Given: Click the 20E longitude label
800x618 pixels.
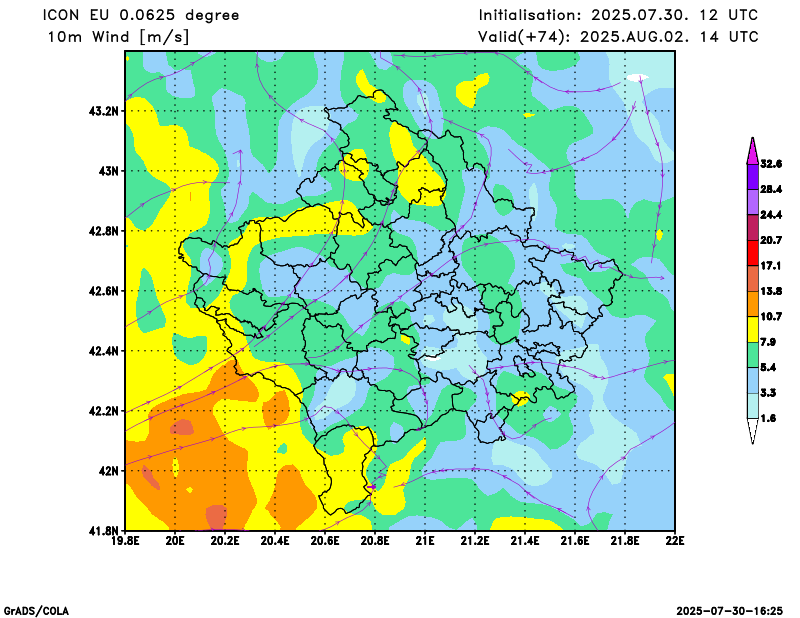Looking at the screenshot, I should (x=176, y=540).
